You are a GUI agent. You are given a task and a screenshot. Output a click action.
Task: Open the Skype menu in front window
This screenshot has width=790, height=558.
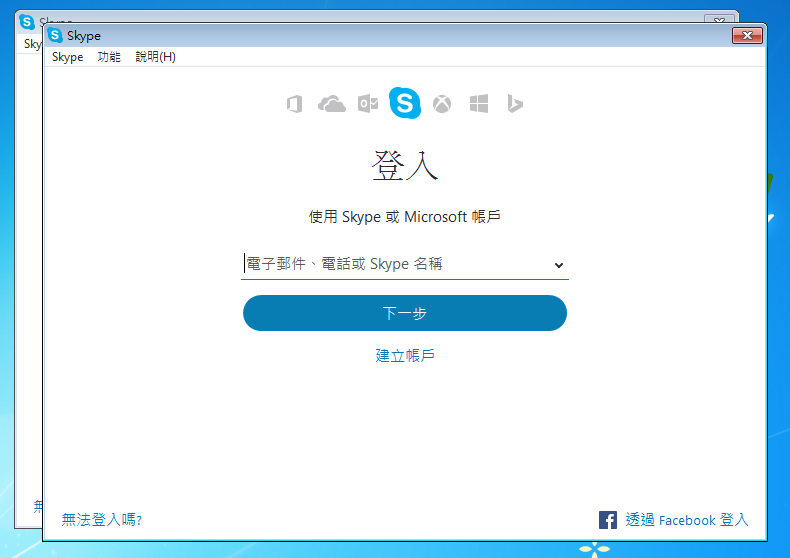pos(68,57)
